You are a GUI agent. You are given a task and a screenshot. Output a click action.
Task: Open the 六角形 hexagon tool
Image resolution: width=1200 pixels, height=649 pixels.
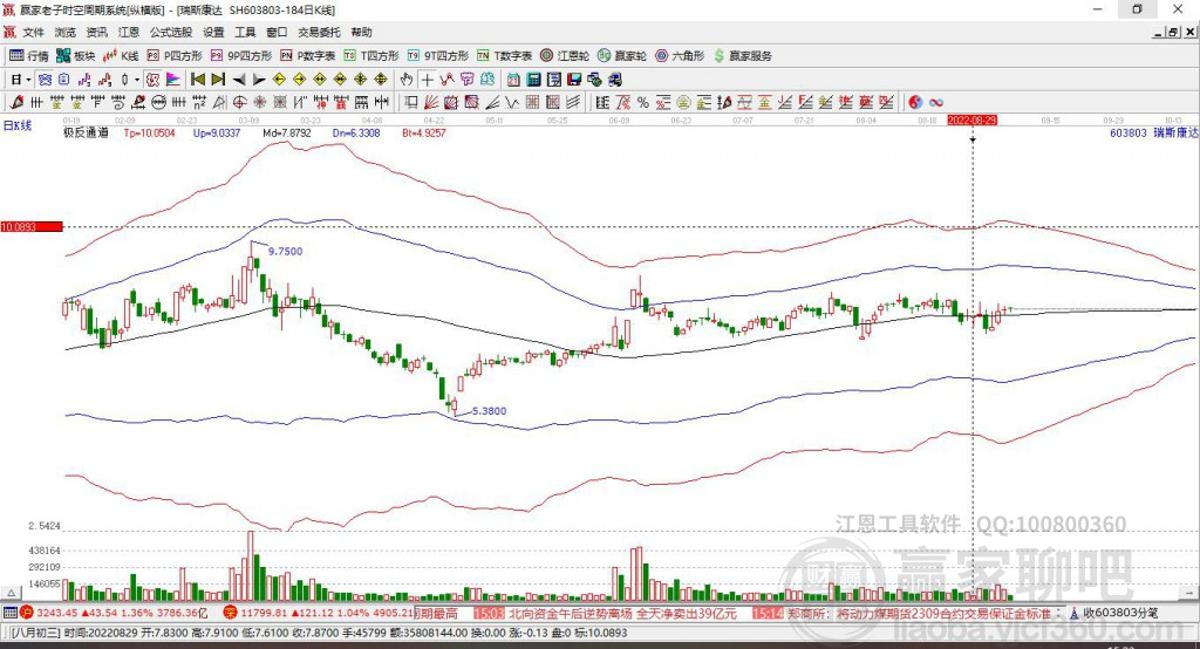tap(680, 56)
